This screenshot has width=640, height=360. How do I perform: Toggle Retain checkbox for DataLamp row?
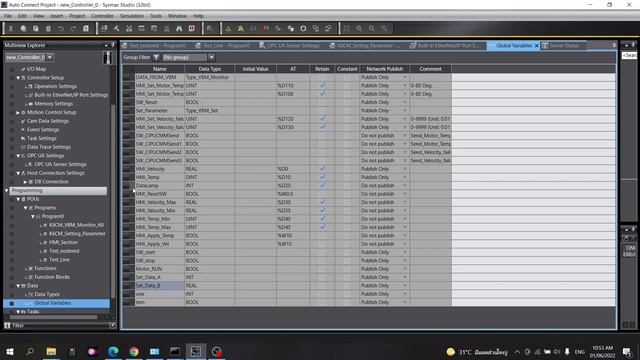[322, 185]
